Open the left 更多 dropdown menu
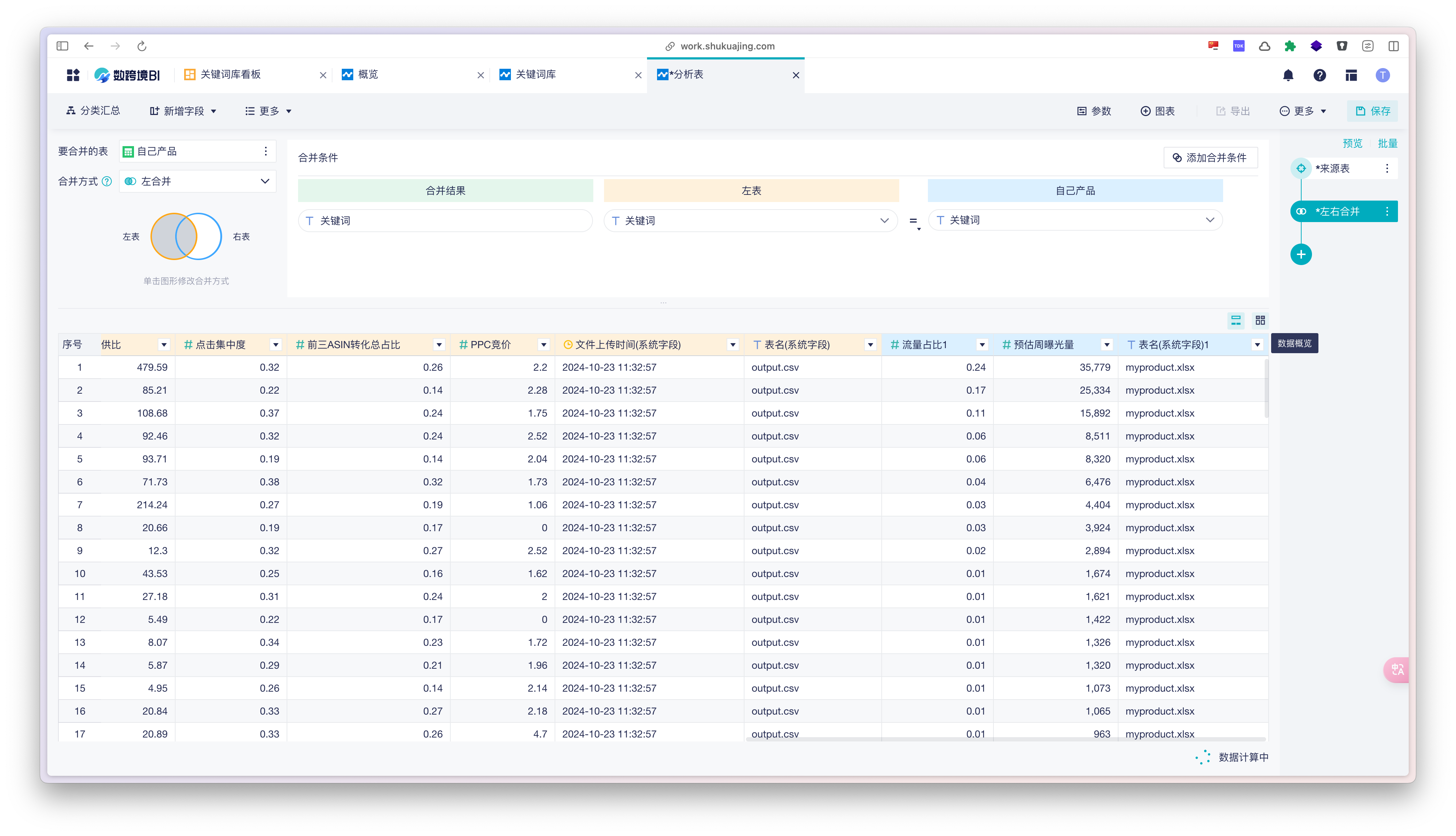1456x836 pixels. 269,111
